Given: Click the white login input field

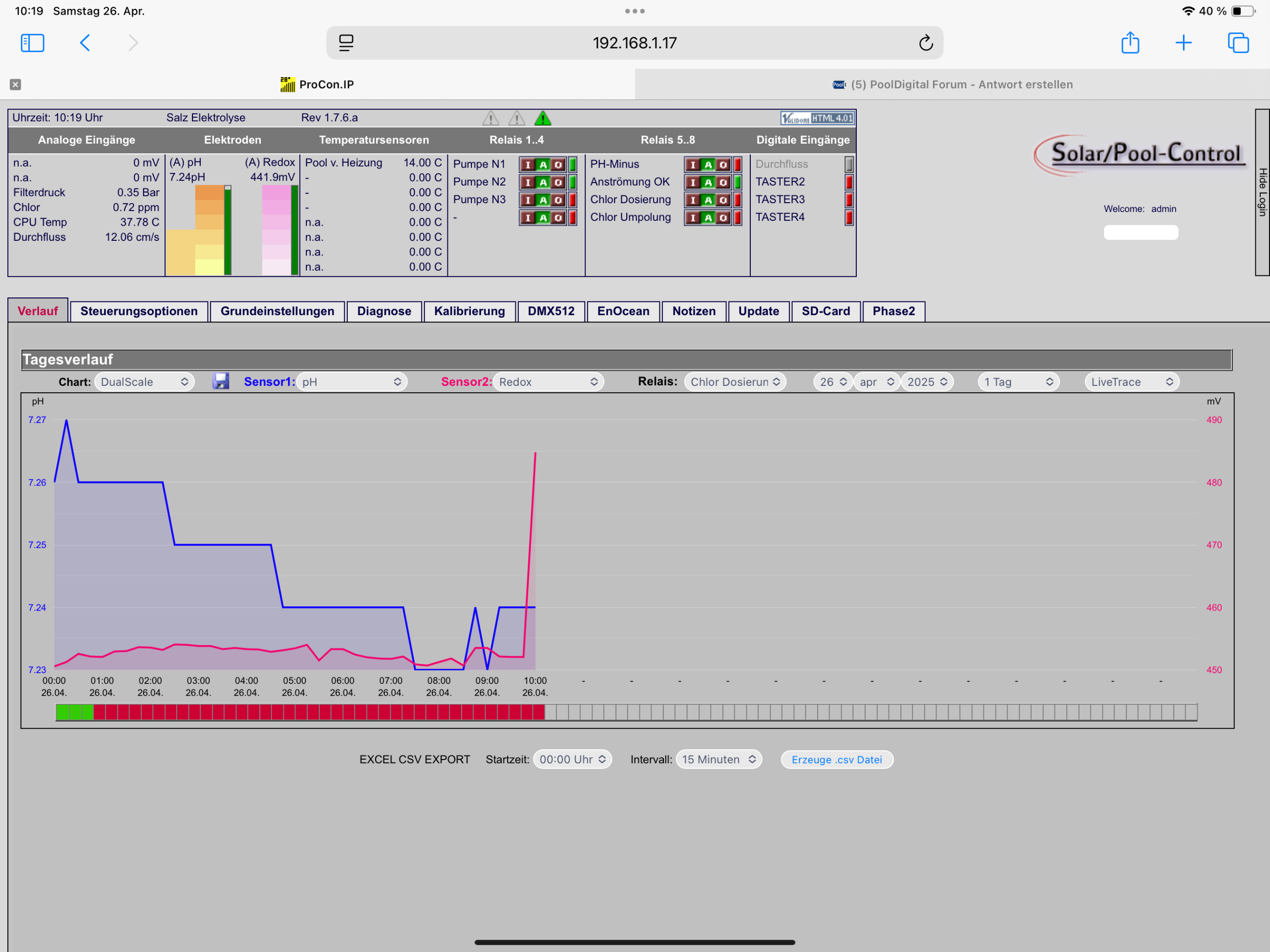Looking at the screenshot, I should [1141, 233].
